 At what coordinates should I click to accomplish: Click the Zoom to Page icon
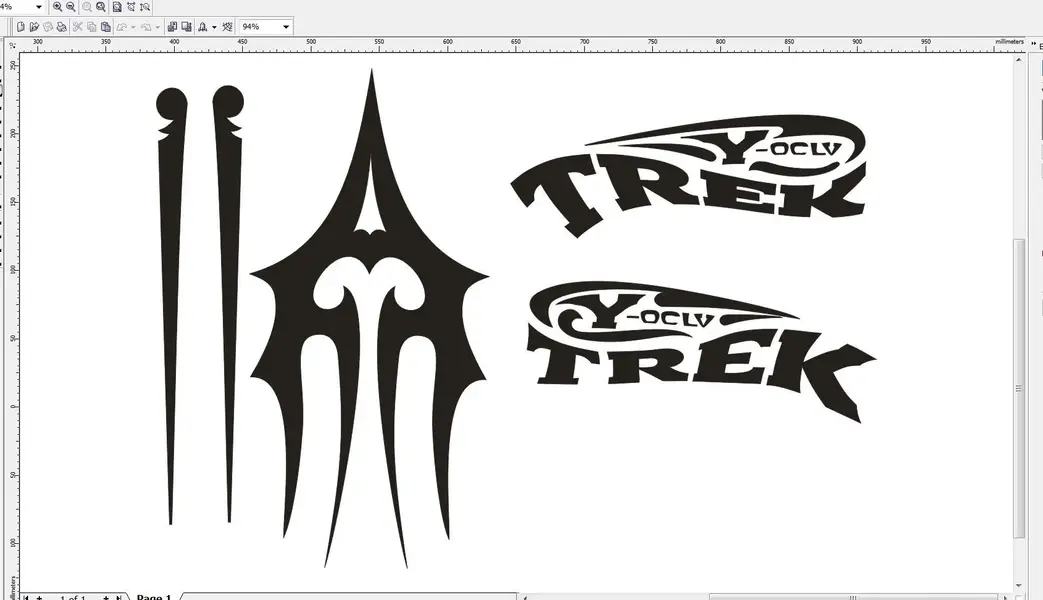[117, 7]
